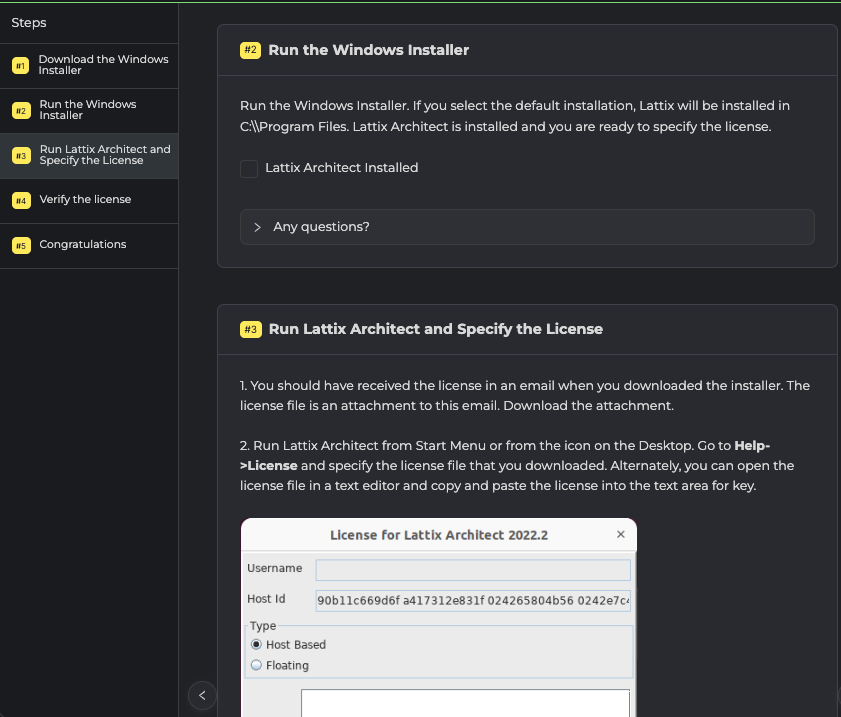Close the License for Lattix Architect dialog image
The height and width of the screenshot is (717, 841).
coord(621,534)
